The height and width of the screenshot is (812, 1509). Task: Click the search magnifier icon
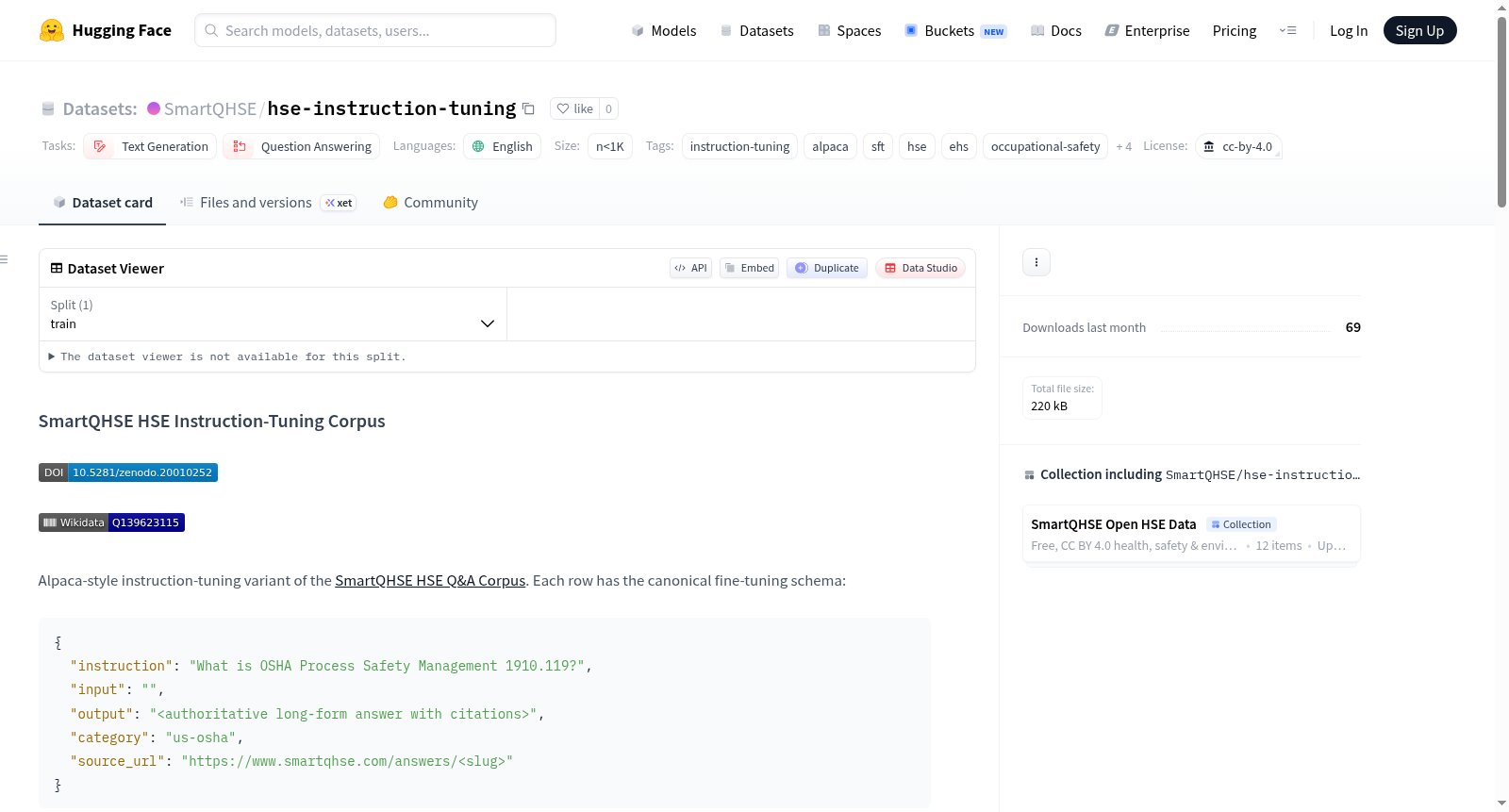tap(212, 30)
